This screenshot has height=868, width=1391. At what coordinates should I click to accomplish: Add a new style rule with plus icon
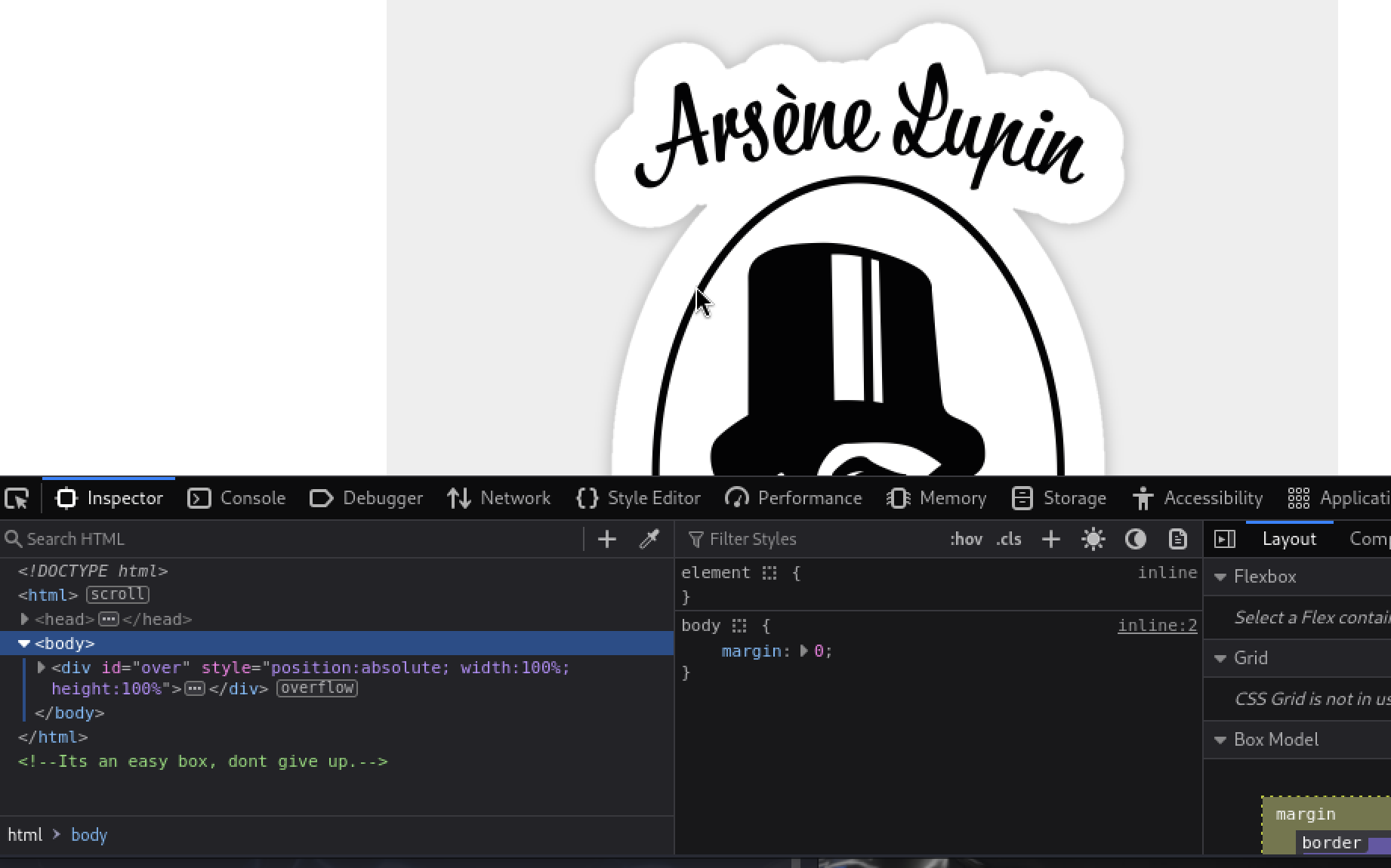coord(1050,539)
